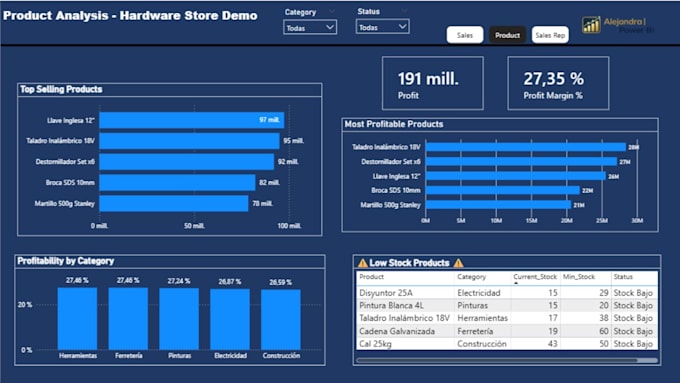
Task: Click the Low Stock table horizontal scrollbar
Action: tap(497, 360)
